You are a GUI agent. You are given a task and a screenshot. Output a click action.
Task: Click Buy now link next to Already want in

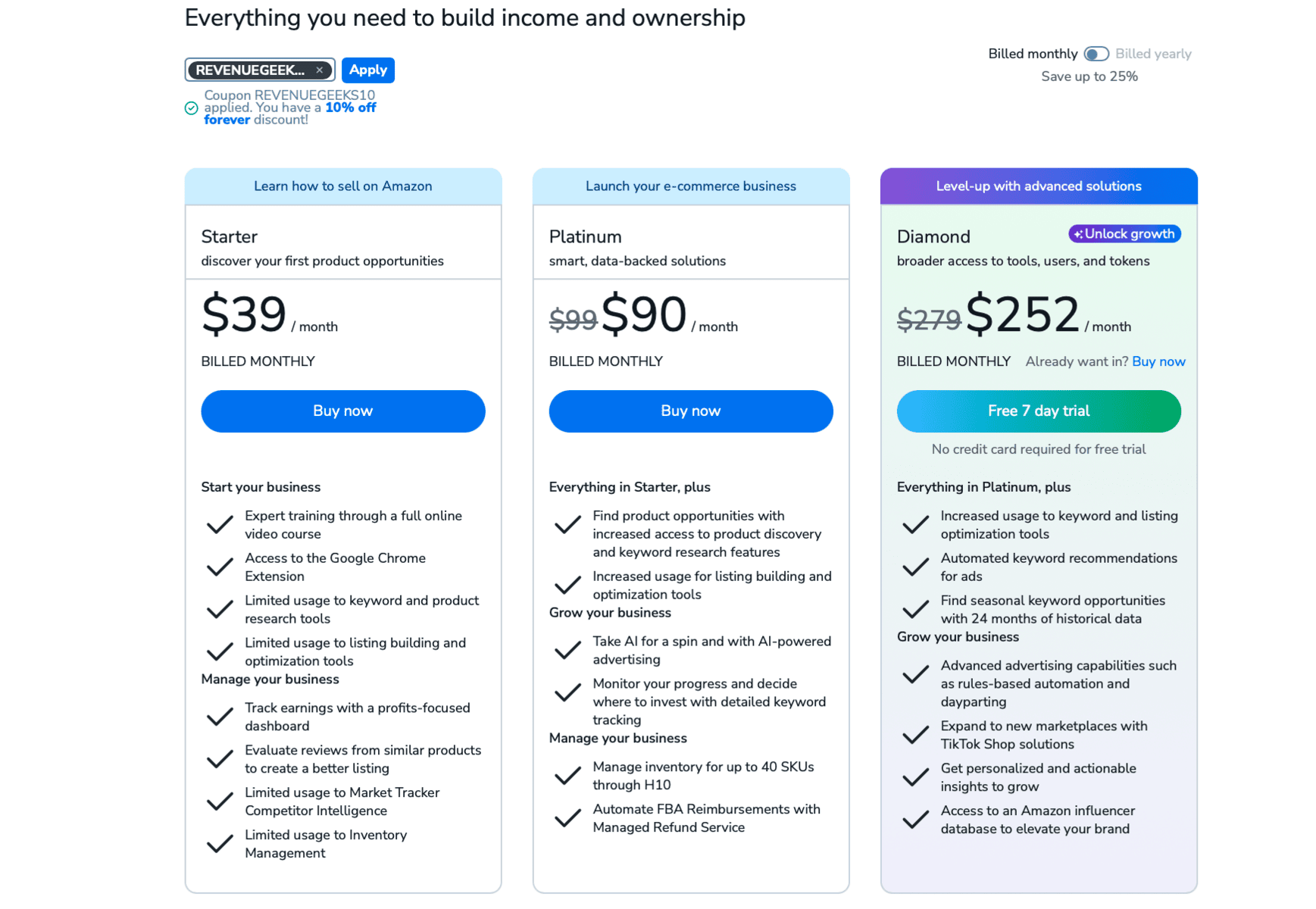click(x=1158, y=361)
